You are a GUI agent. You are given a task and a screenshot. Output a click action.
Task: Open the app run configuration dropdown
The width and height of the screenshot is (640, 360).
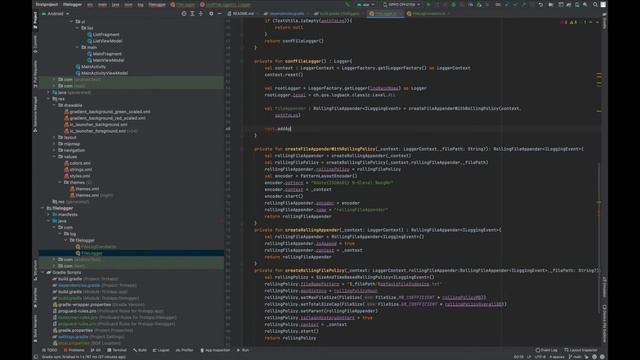366,4
